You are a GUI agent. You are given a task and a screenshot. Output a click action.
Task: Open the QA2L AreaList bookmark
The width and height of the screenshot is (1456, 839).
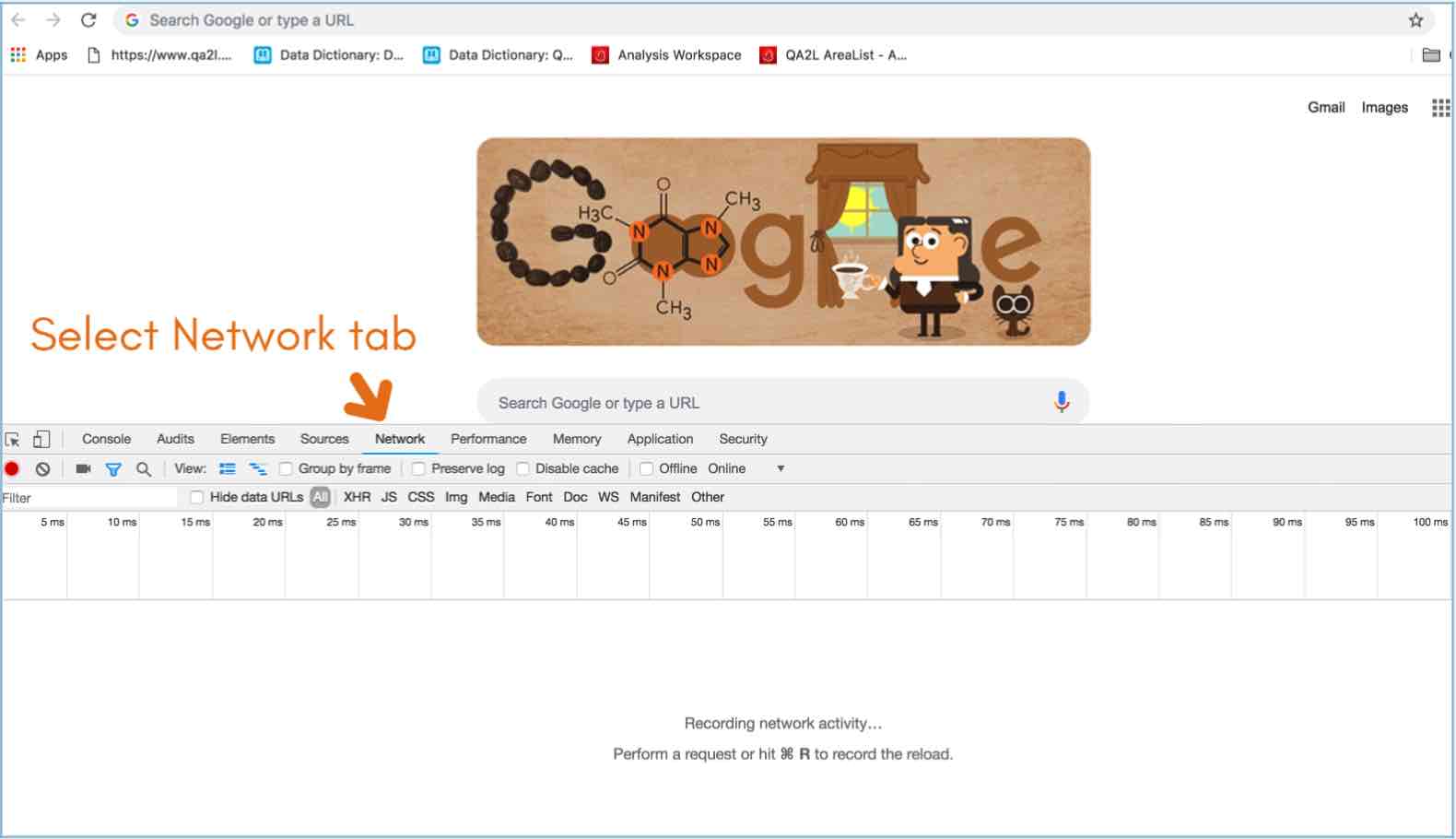click(833, 55)
